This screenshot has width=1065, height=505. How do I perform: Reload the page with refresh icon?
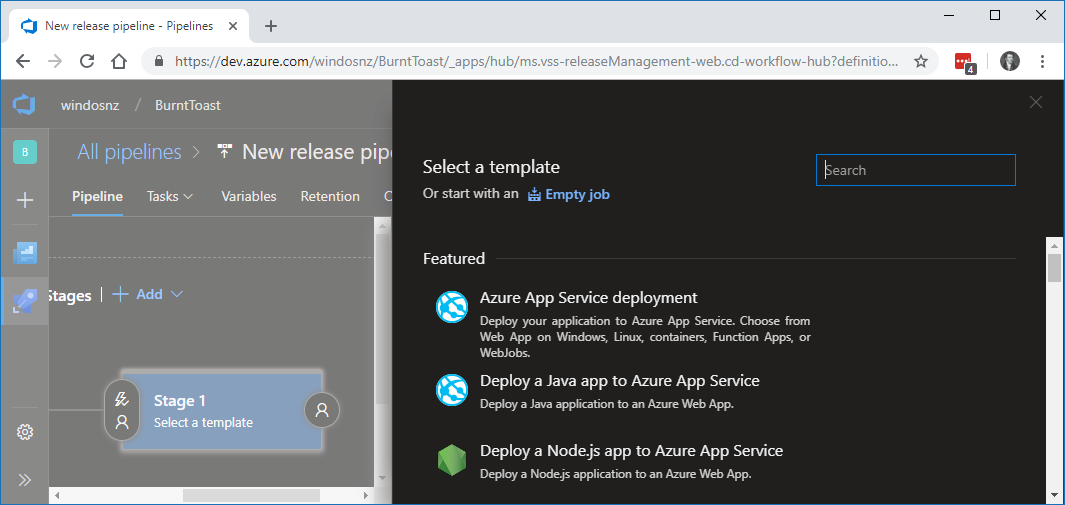pyautogui.click(x=87, y=61)
